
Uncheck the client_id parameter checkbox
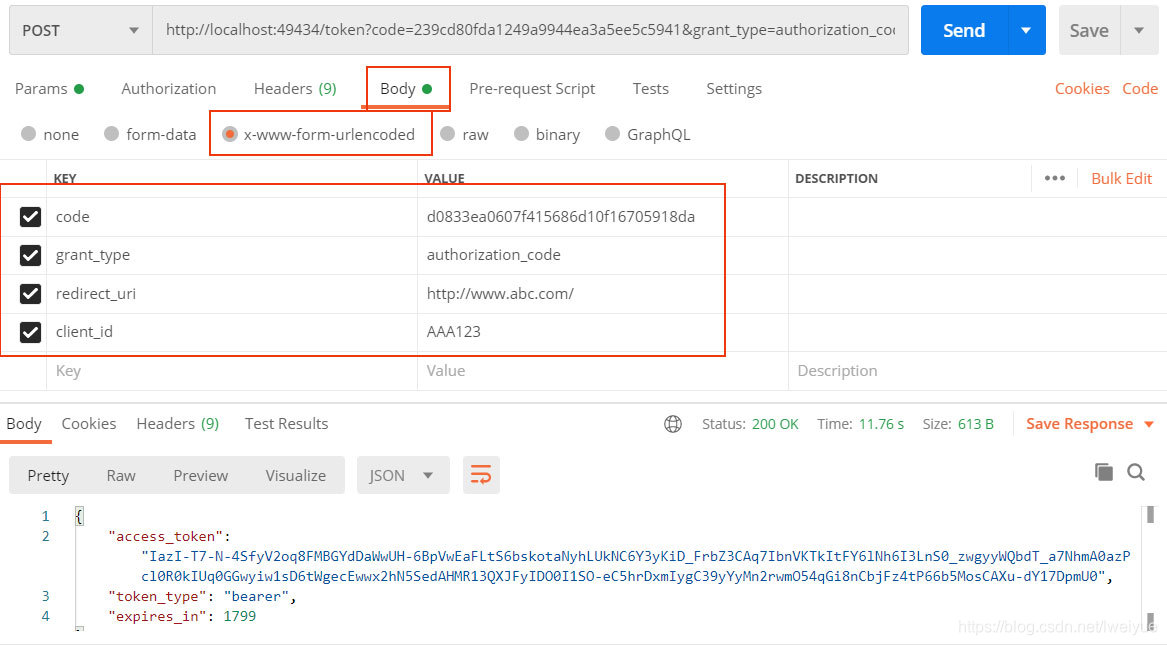click(31, 332)
